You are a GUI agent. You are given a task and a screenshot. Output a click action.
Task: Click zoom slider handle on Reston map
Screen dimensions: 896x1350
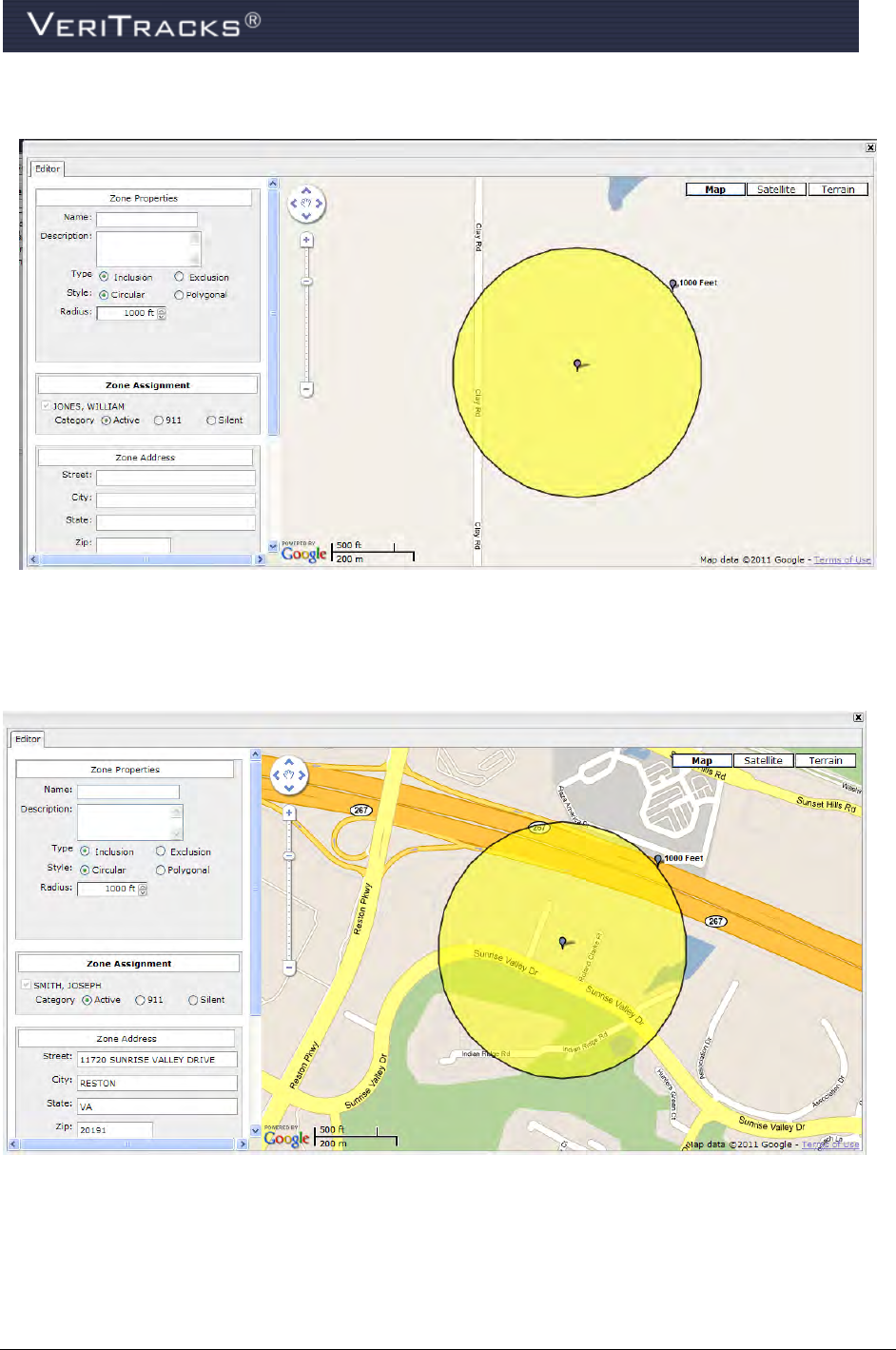(289, 856)
